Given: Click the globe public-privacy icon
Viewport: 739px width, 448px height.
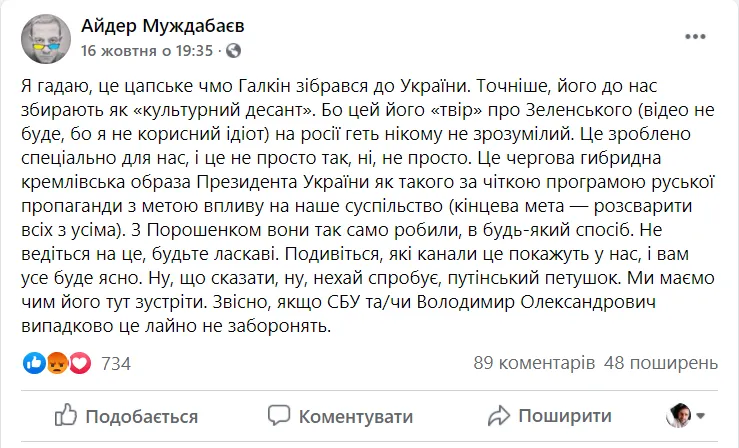Looking at the screenshot, I should (229, 50).
